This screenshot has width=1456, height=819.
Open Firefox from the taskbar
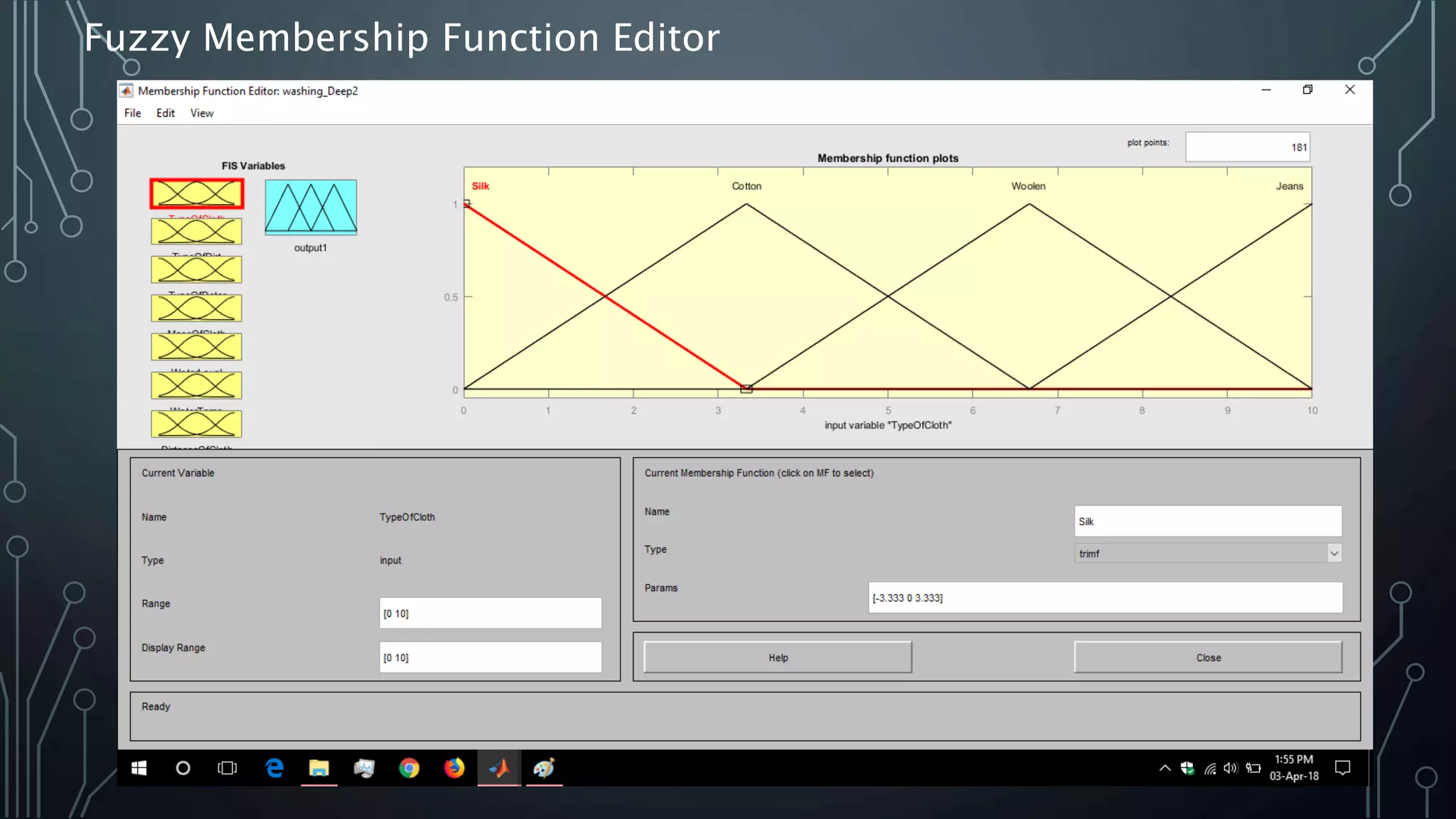(454, 768)
